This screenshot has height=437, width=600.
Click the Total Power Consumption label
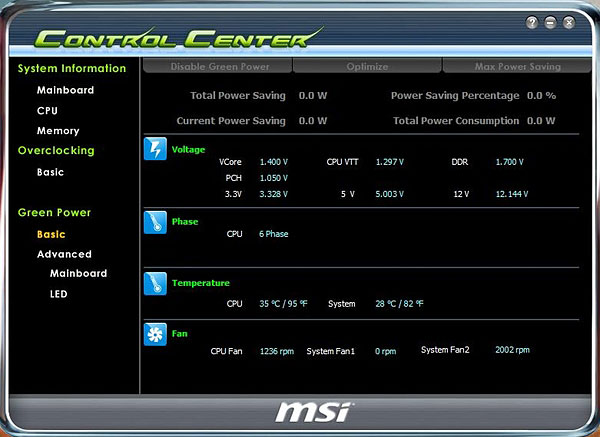pyautogui.click(x=456, y=121)
